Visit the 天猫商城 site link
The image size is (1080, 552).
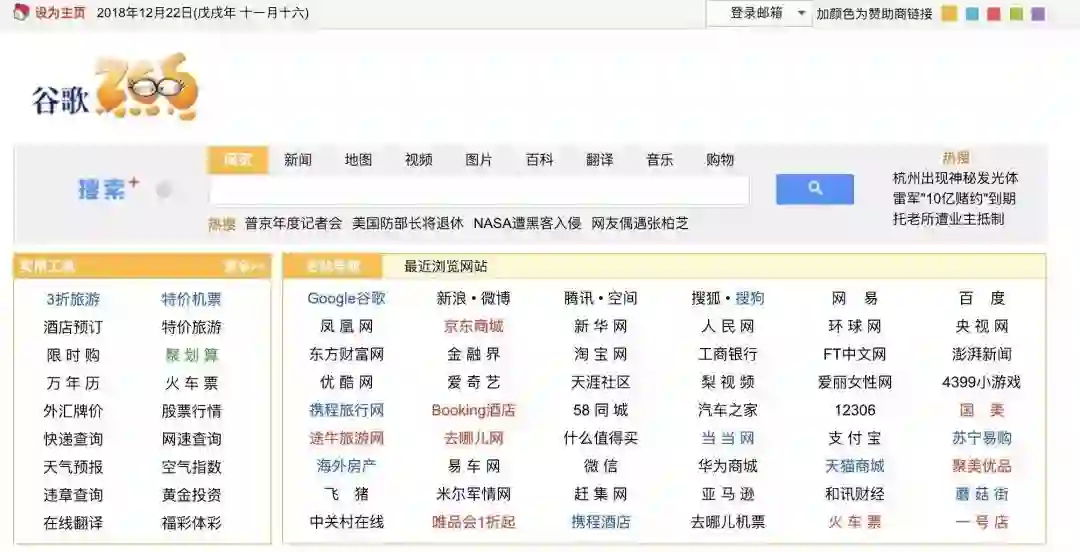(x=855, y=466)
